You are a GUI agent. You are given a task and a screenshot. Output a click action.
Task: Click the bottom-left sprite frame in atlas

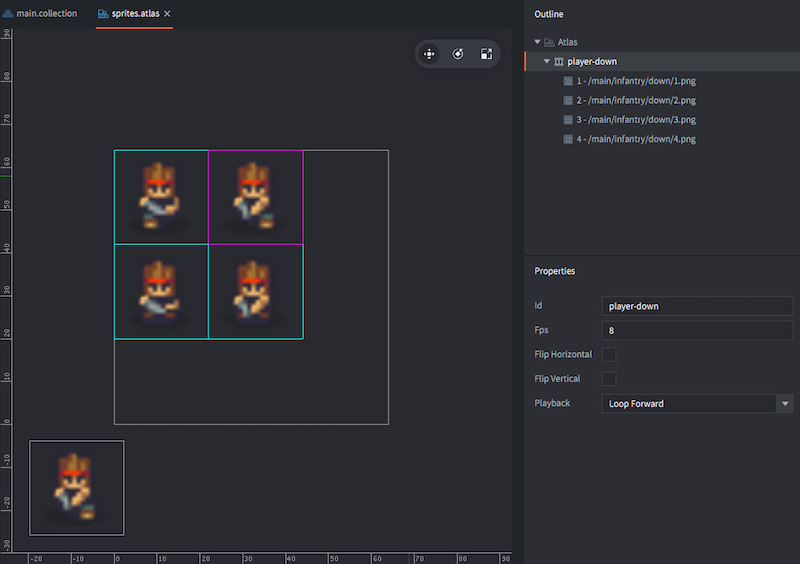[161, 291]
